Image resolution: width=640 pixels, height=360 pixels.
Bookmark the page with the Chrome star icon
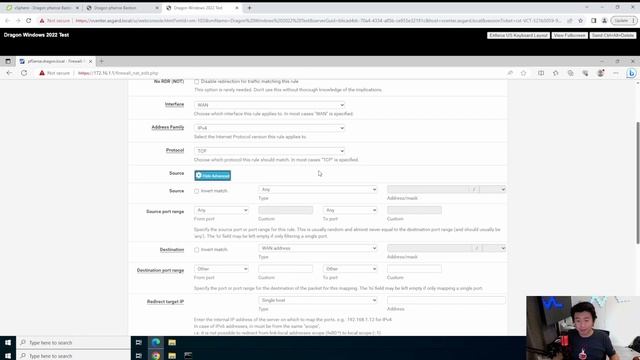coord(580,20)
